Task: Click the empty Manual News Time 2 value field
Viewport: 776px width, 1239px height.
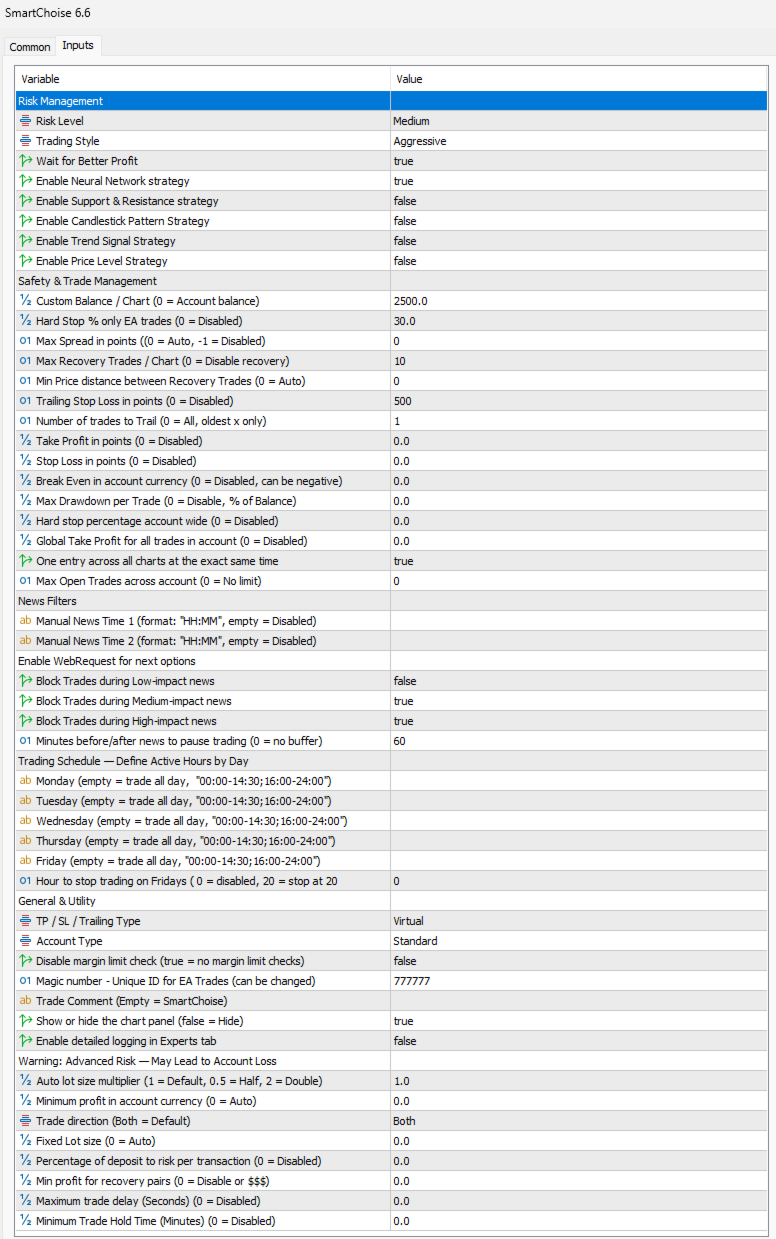Action: (x=579, y=641)
